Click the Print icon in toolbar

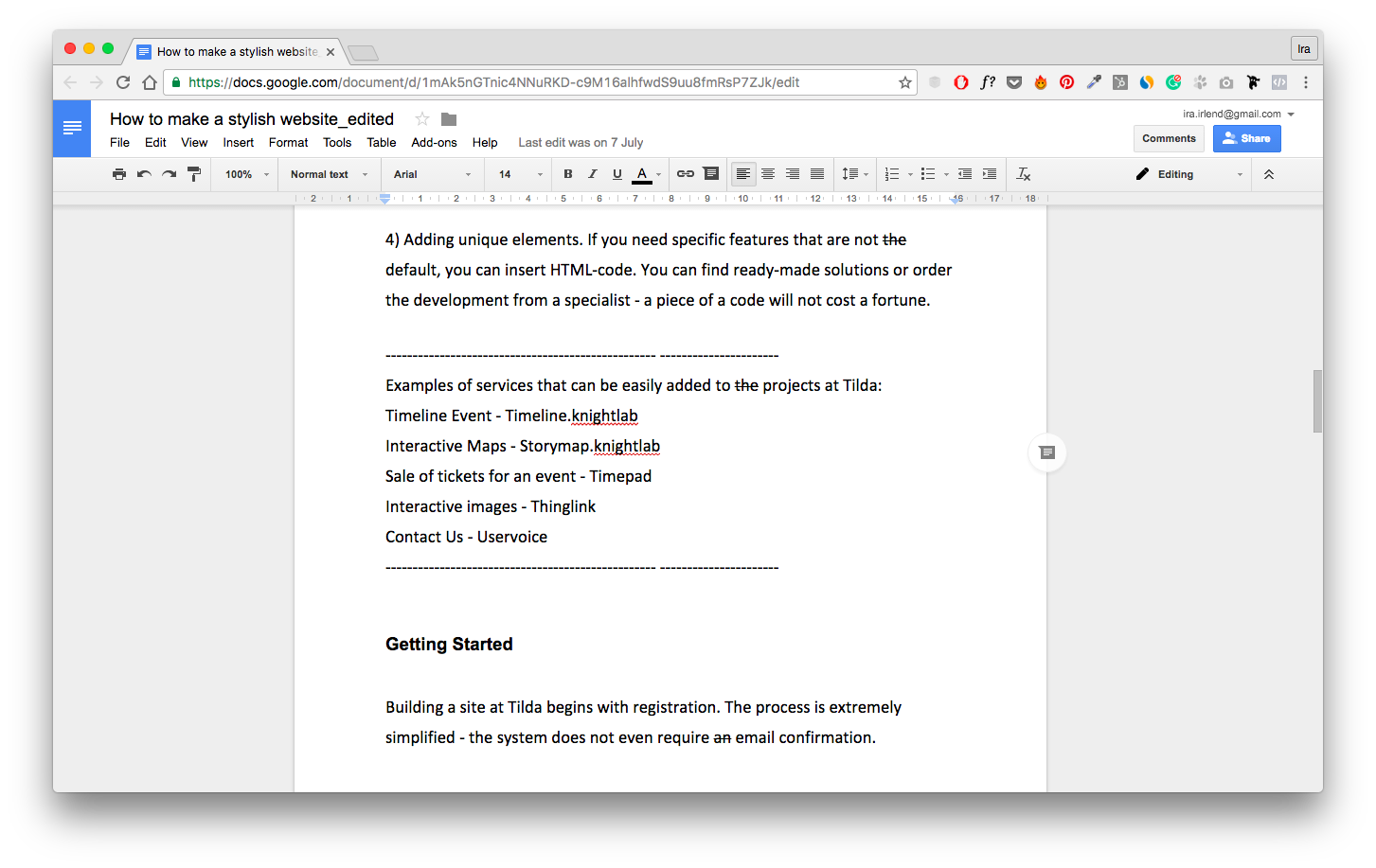119,174
